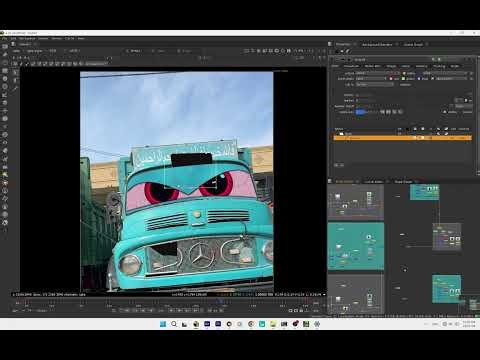Select the Root layer row

[x=403, y=133]
